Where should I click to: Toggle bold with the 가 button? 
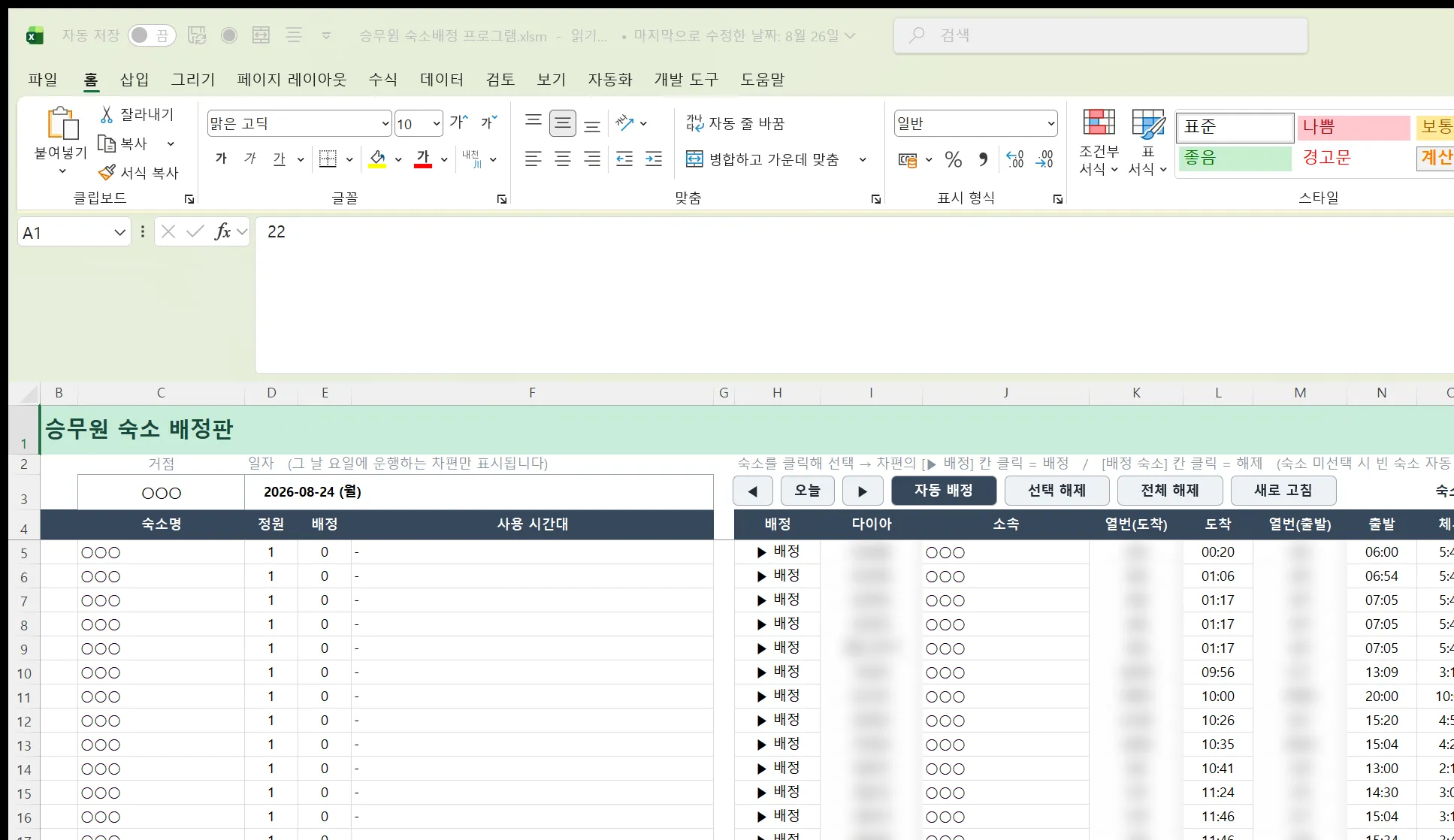tap(221, 159)
